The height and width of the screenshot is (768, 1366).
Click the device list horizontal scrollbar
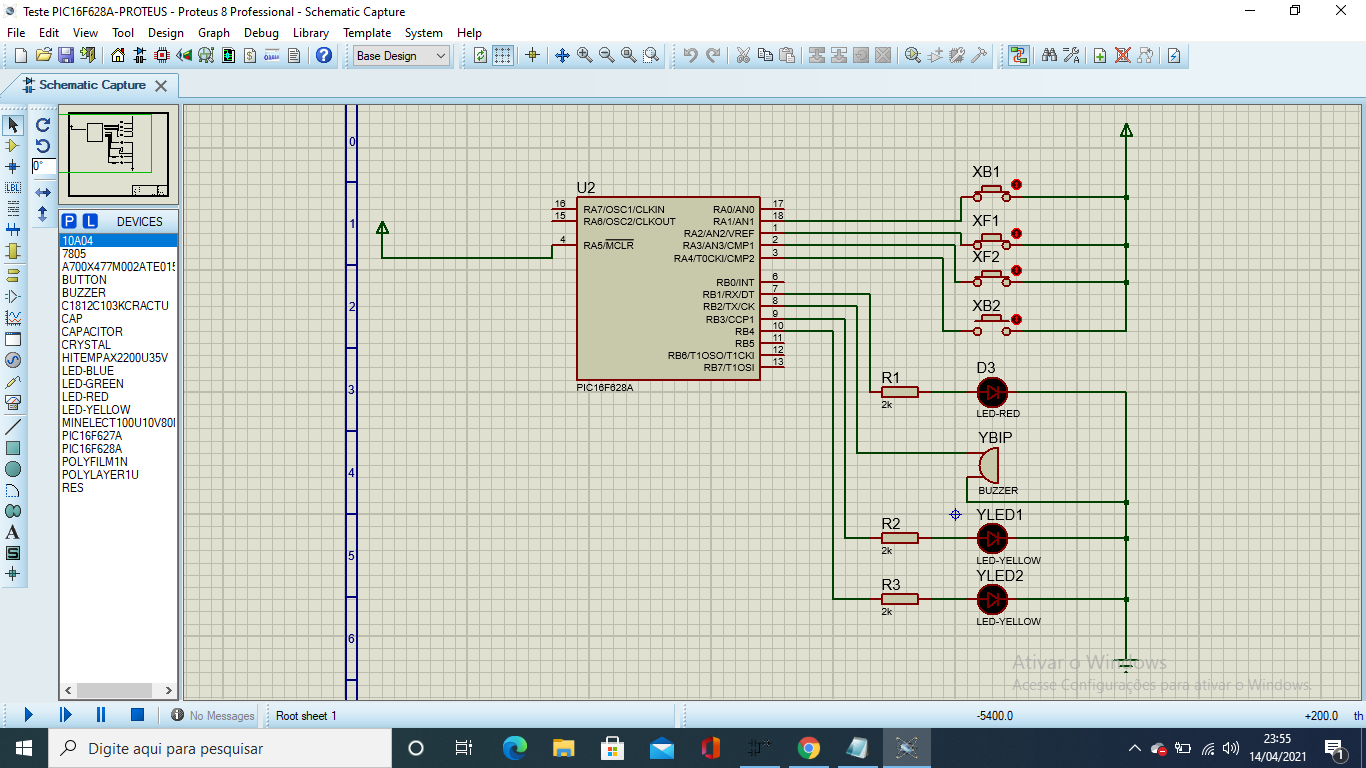(118, 690)
